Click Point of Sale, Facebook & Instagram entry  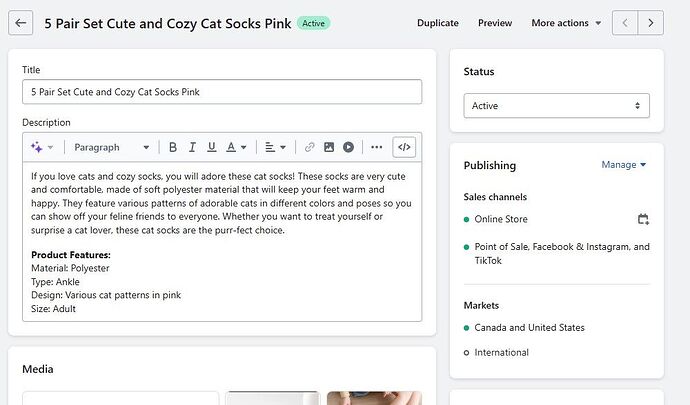tap(562, 254)
